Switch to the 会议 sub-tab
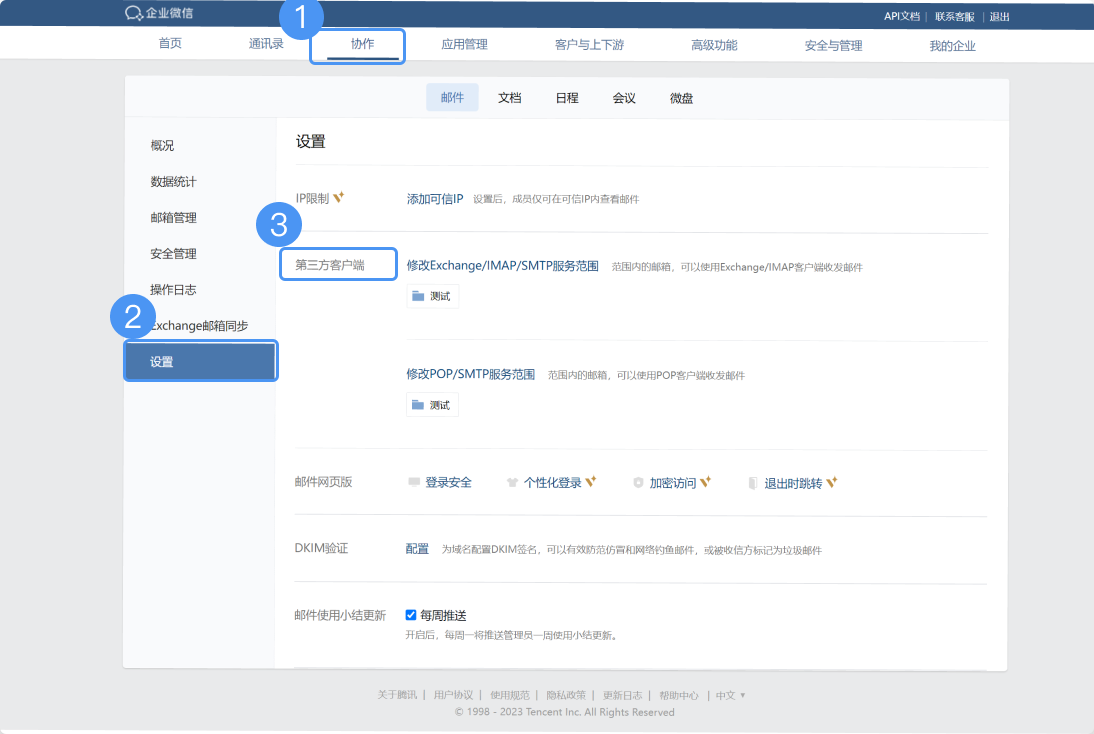Image resolution: width=1094 pixels, height=734 pixels. tap(624, 98)
